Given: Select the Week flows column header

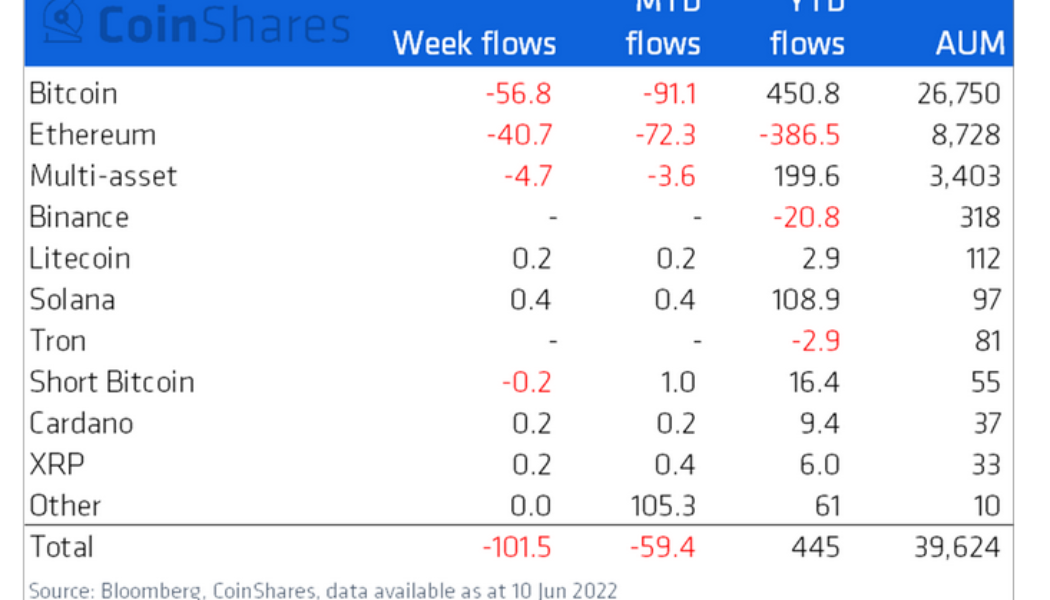Looking at the screenshot, I should click(x=474, y=43).
